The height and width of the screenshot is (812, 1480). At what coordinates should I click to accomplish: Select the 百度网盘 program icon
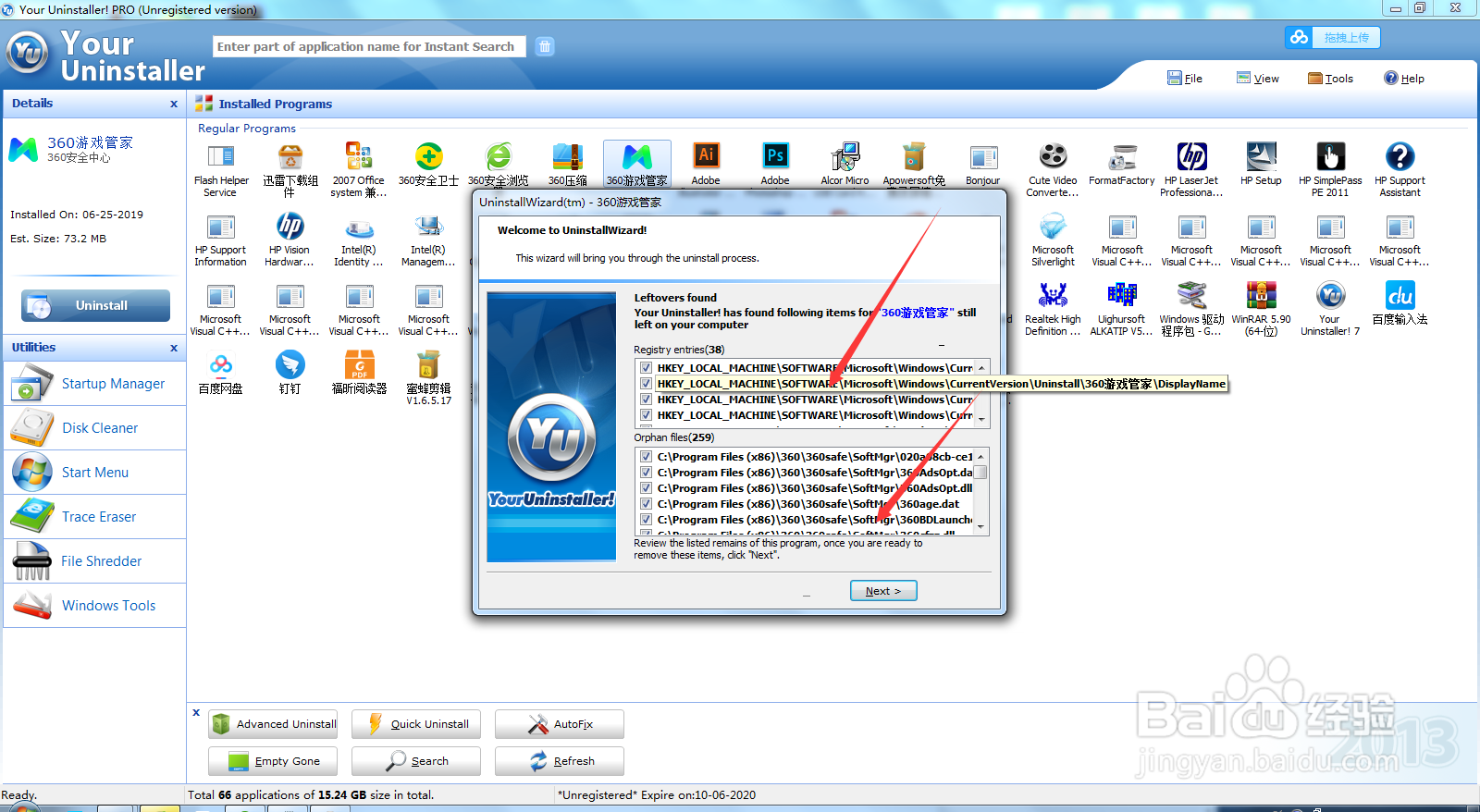pos(221,364)
